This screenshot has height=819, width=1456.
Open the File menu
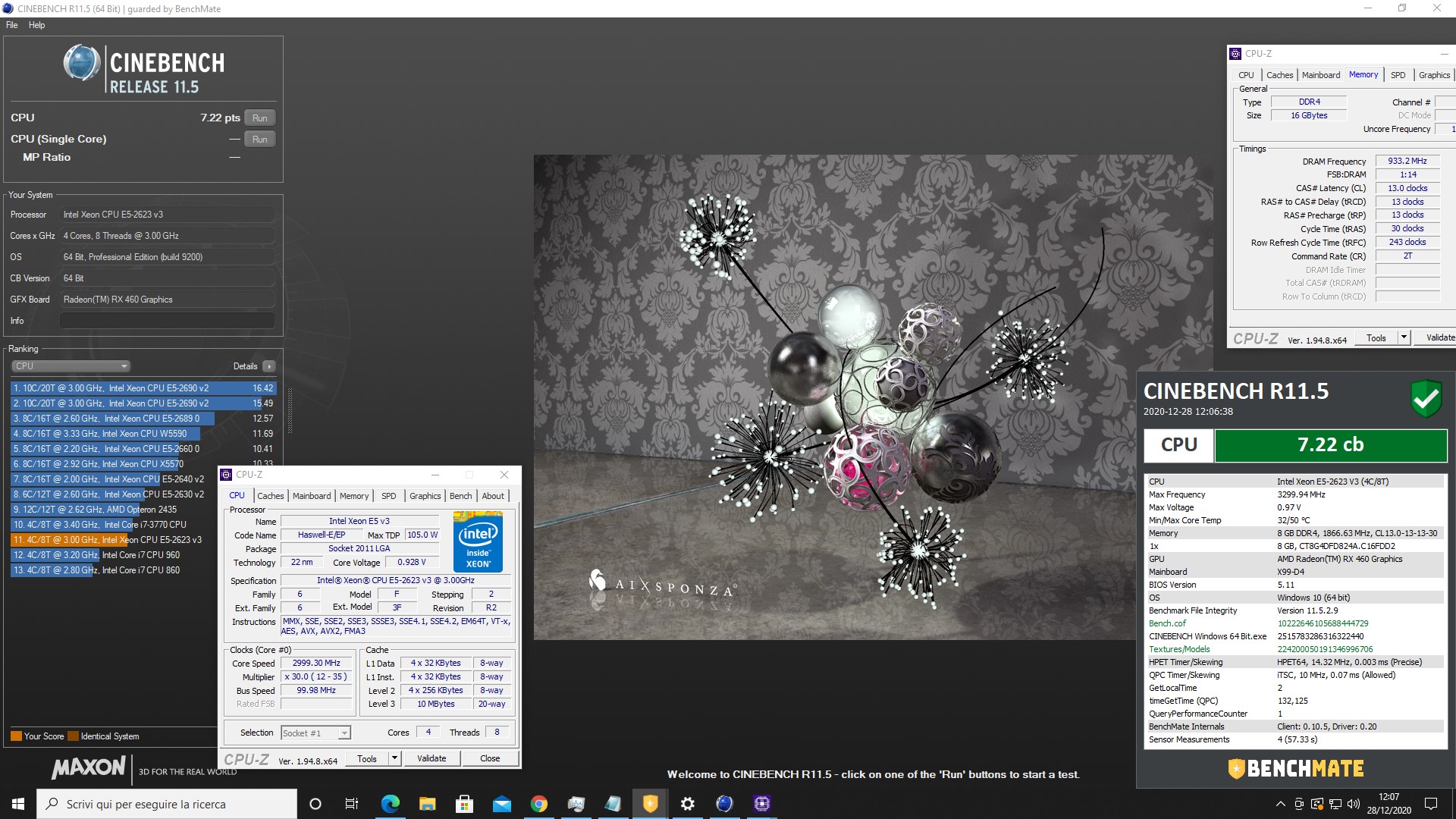click(12, 25)
